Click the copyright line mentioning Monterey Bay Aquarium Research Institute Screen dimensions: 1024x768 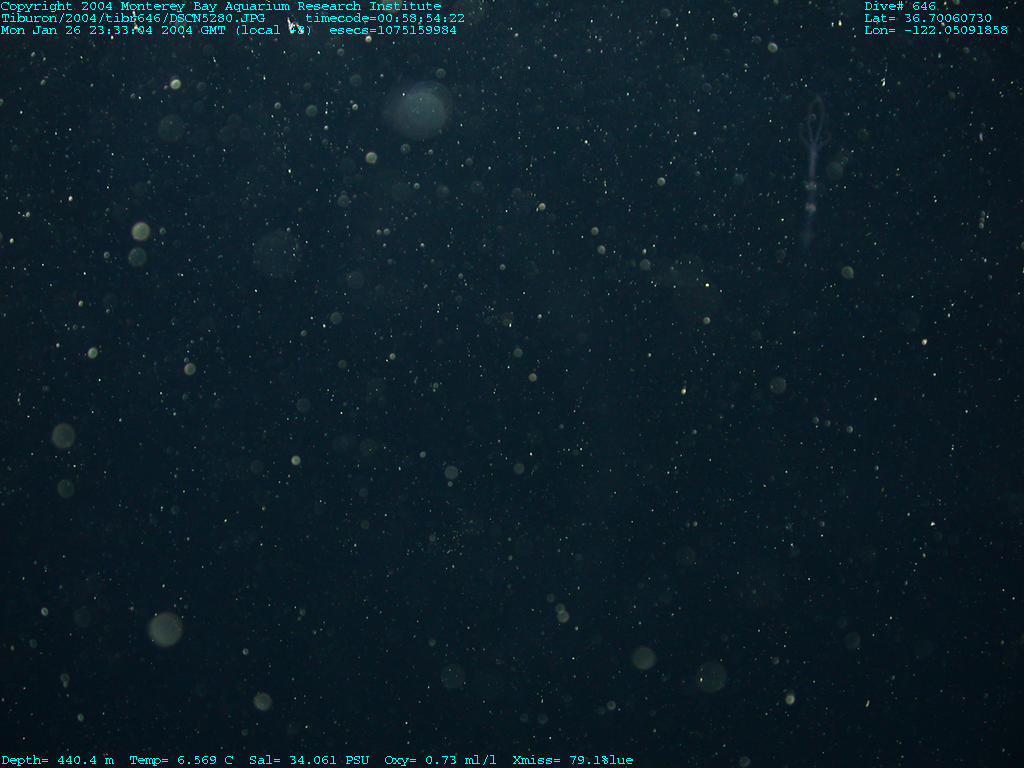pyautogui.click(x=221, y=7)
